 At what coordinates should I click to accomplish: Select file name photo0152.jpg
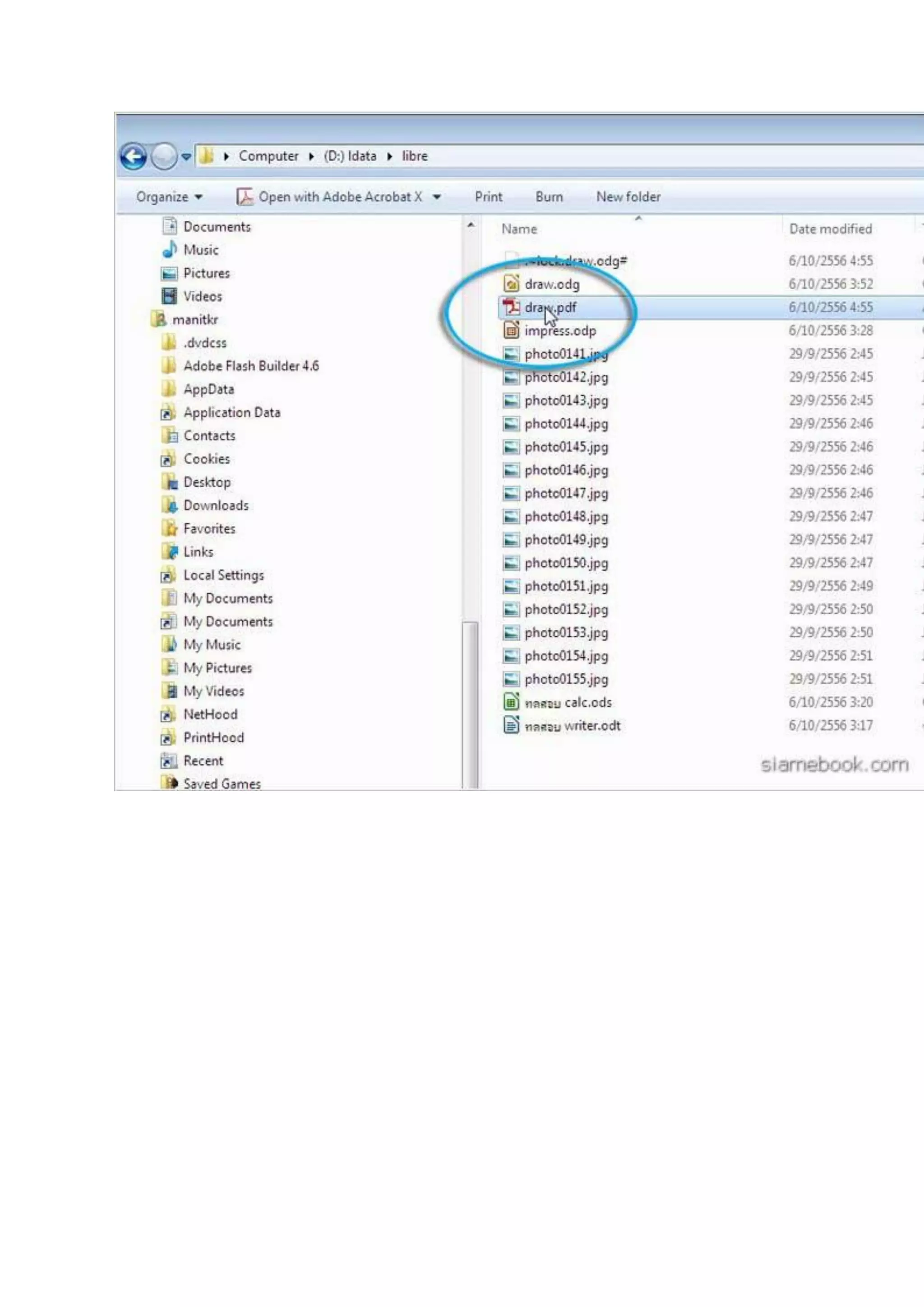(x=566, y=610)
